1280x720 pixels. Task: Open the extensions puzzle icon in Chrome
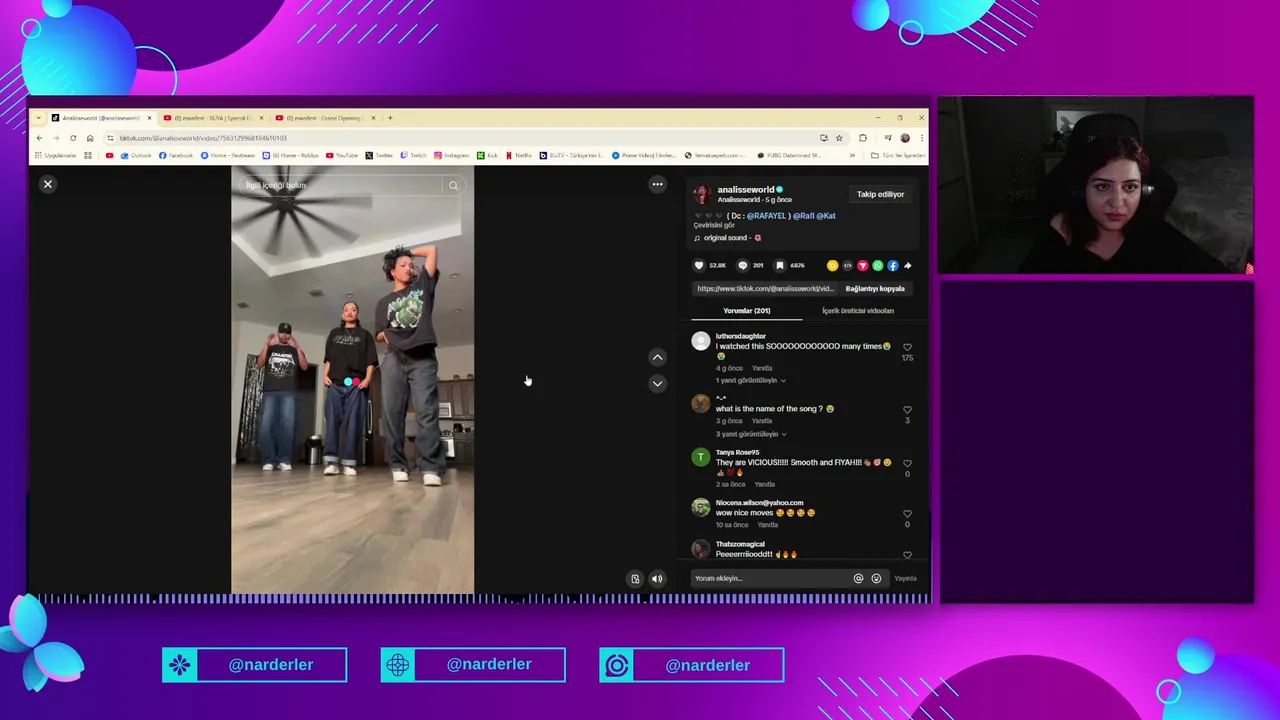click(x=863, y=138)
